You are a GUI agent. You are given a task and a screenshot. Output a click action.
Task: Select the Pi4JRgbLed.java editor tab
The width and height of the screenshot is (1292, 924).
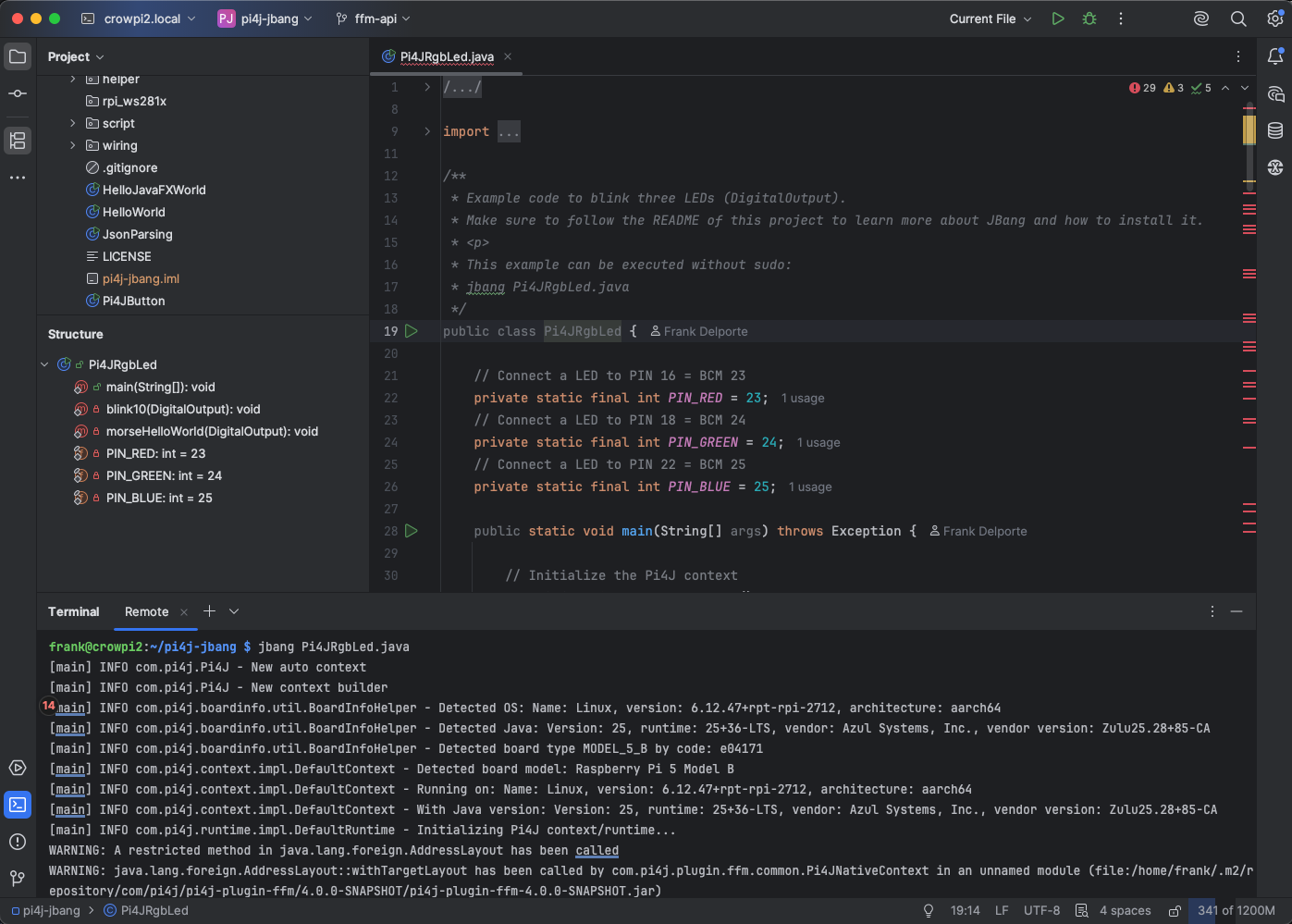click(x=447, y=56)
